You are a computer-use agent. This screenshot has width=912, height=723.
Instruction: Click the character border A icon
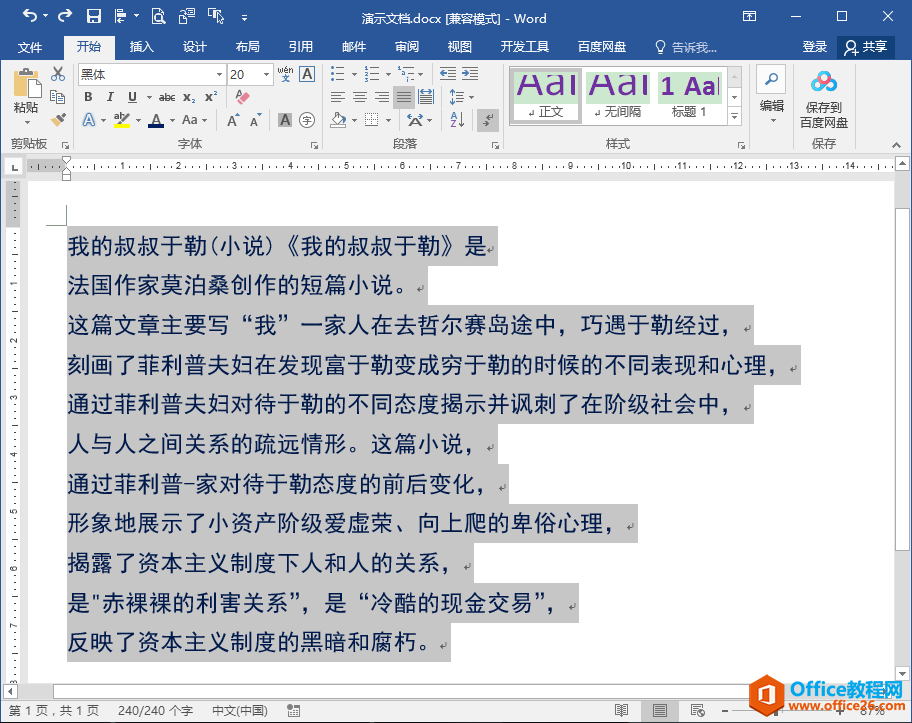pyautogui.click(x=307, y=74)
